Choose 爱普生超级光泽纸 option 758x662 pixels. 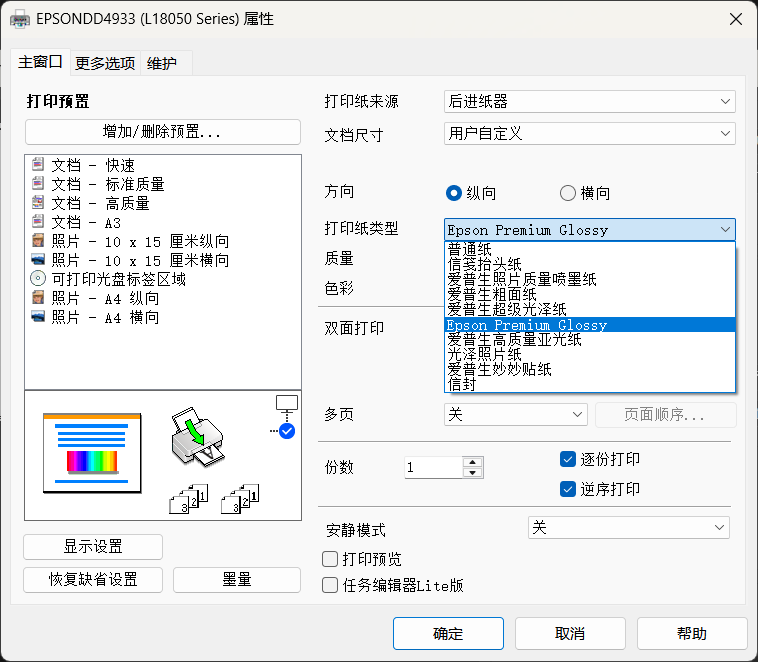590,309
